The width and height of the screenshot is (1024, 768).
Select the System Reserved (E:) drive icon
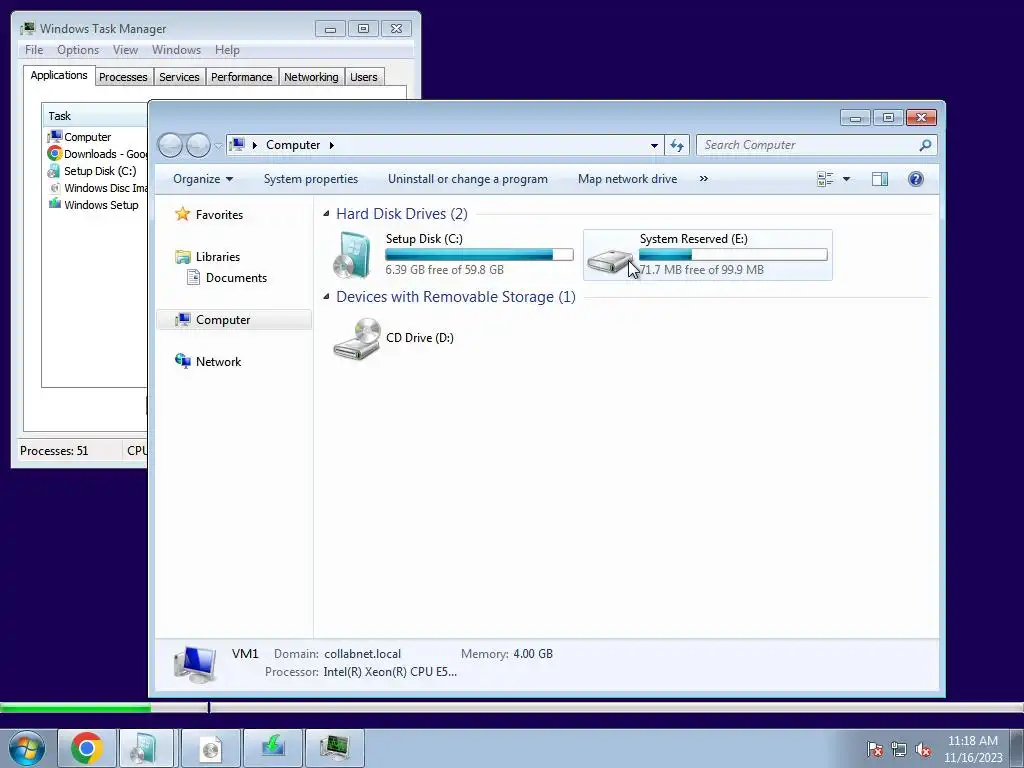609,261
